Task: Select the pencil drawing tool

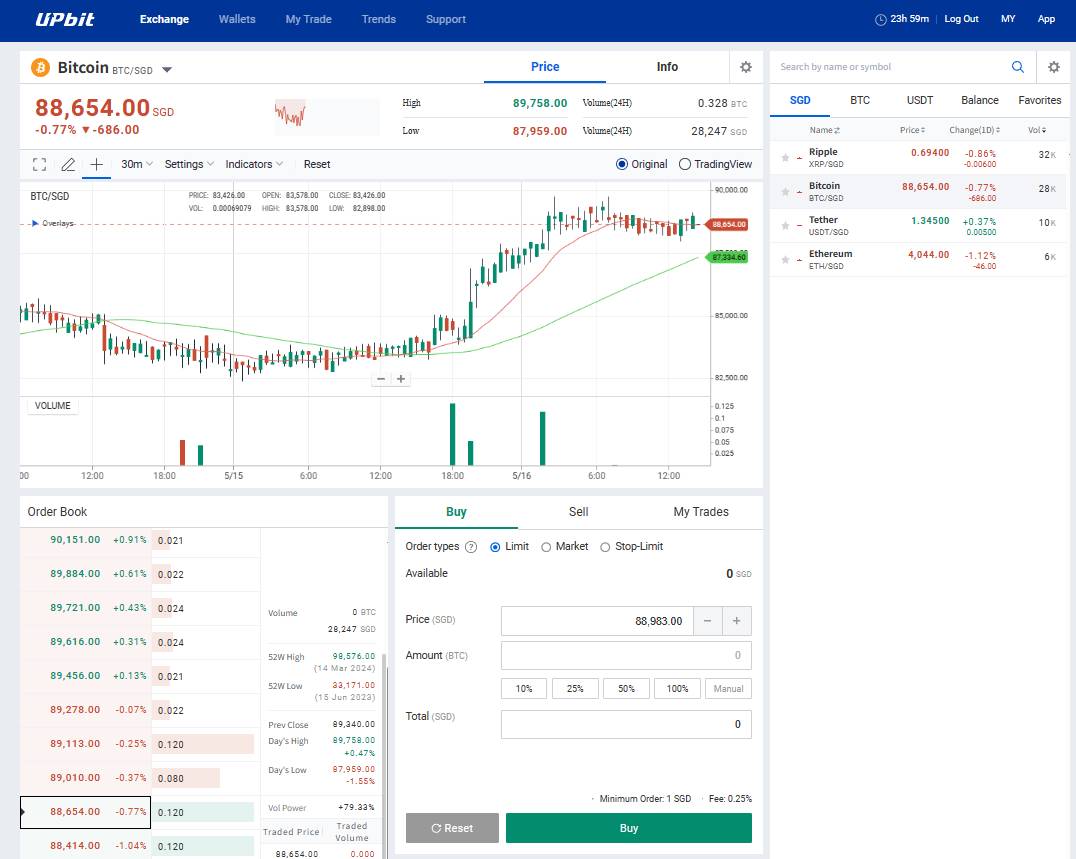Action: (x=68, y=164)
